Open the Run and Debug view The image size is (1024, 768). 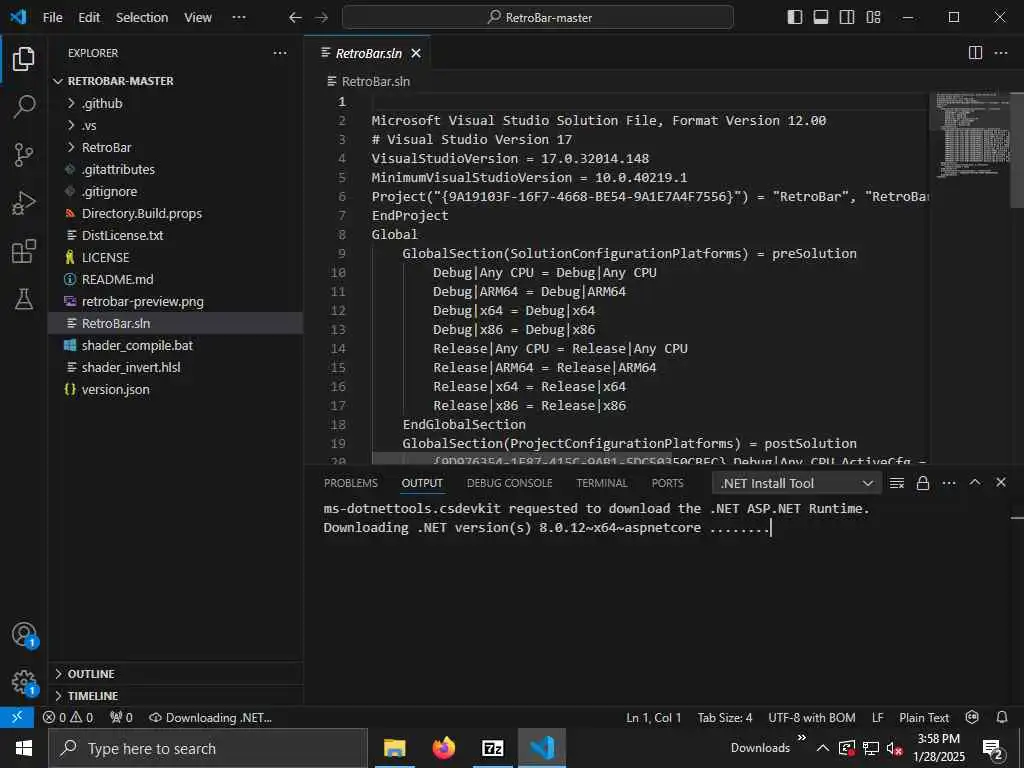point(24,203)
